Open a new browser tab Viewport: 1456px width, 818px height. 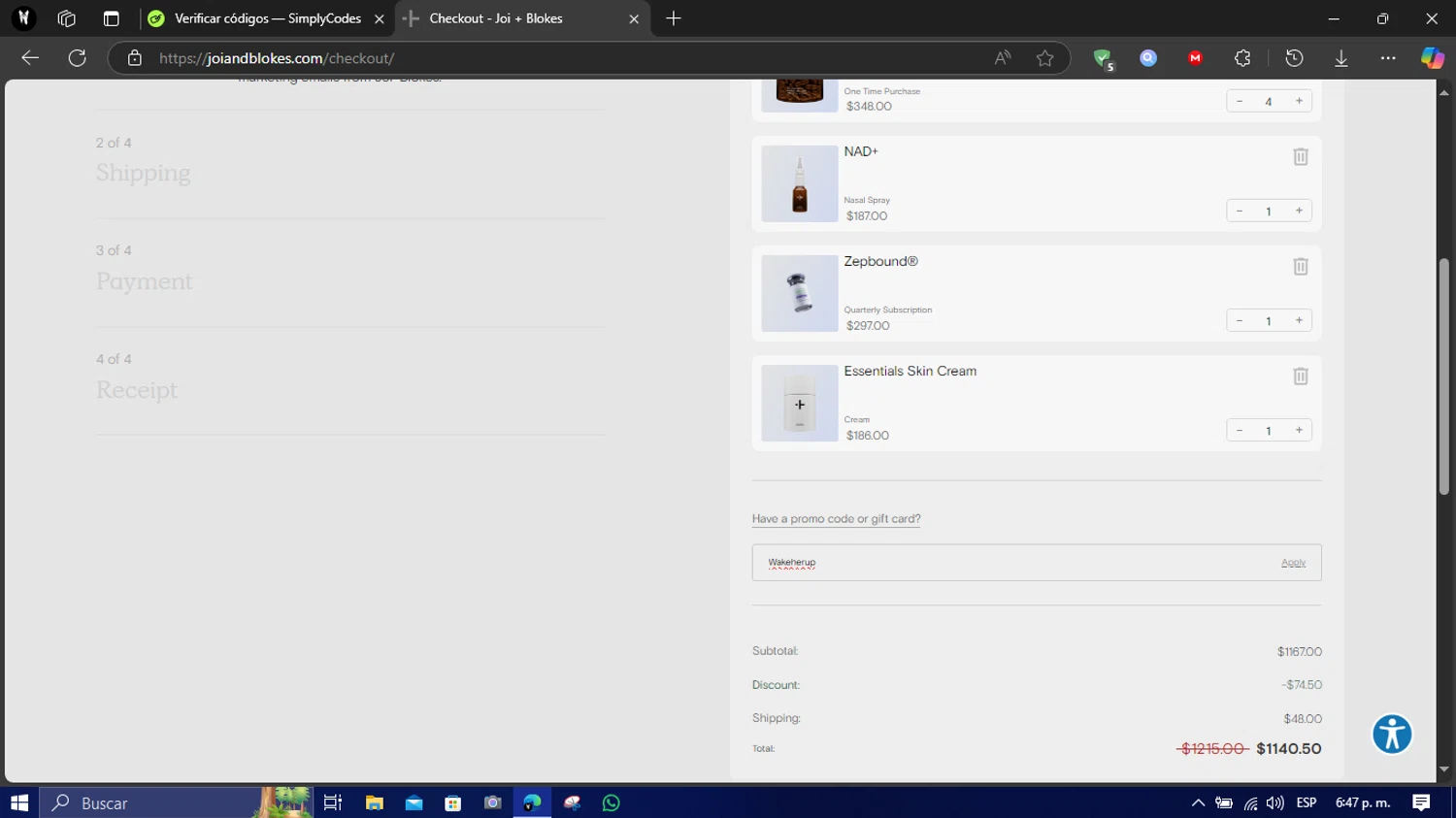point(674,18)
